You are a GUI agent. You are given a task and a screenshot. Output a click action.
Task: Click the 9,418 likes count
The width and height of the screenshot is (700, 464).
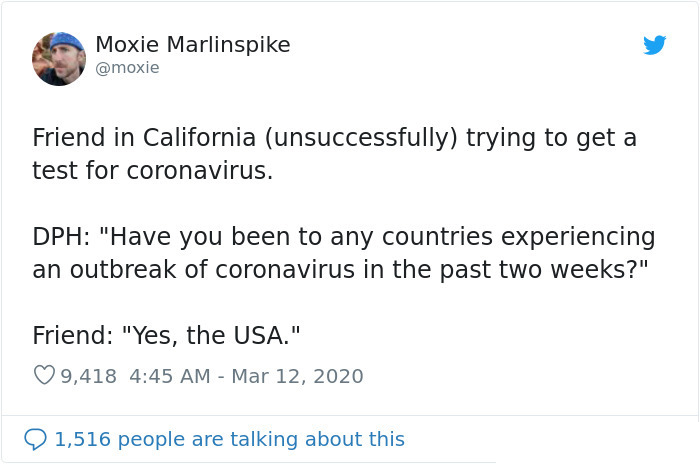click(x=89, y=376)
